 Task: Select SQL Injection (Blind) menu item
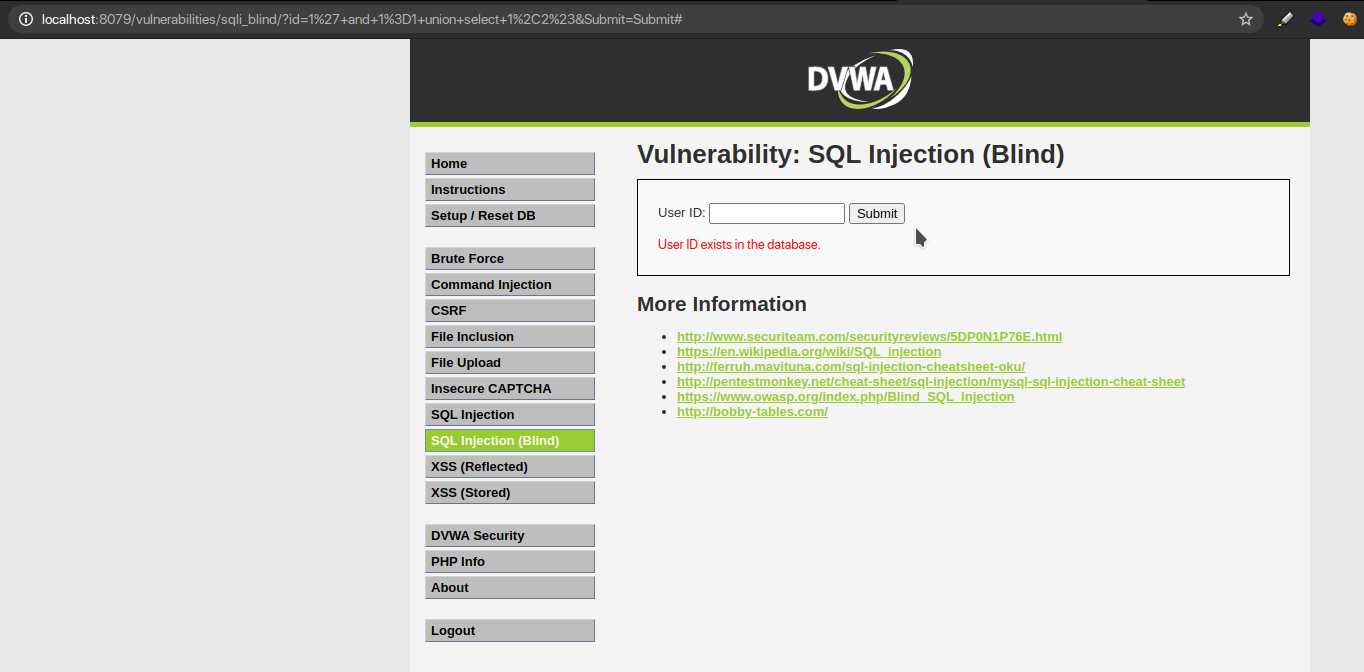[510, 440]
